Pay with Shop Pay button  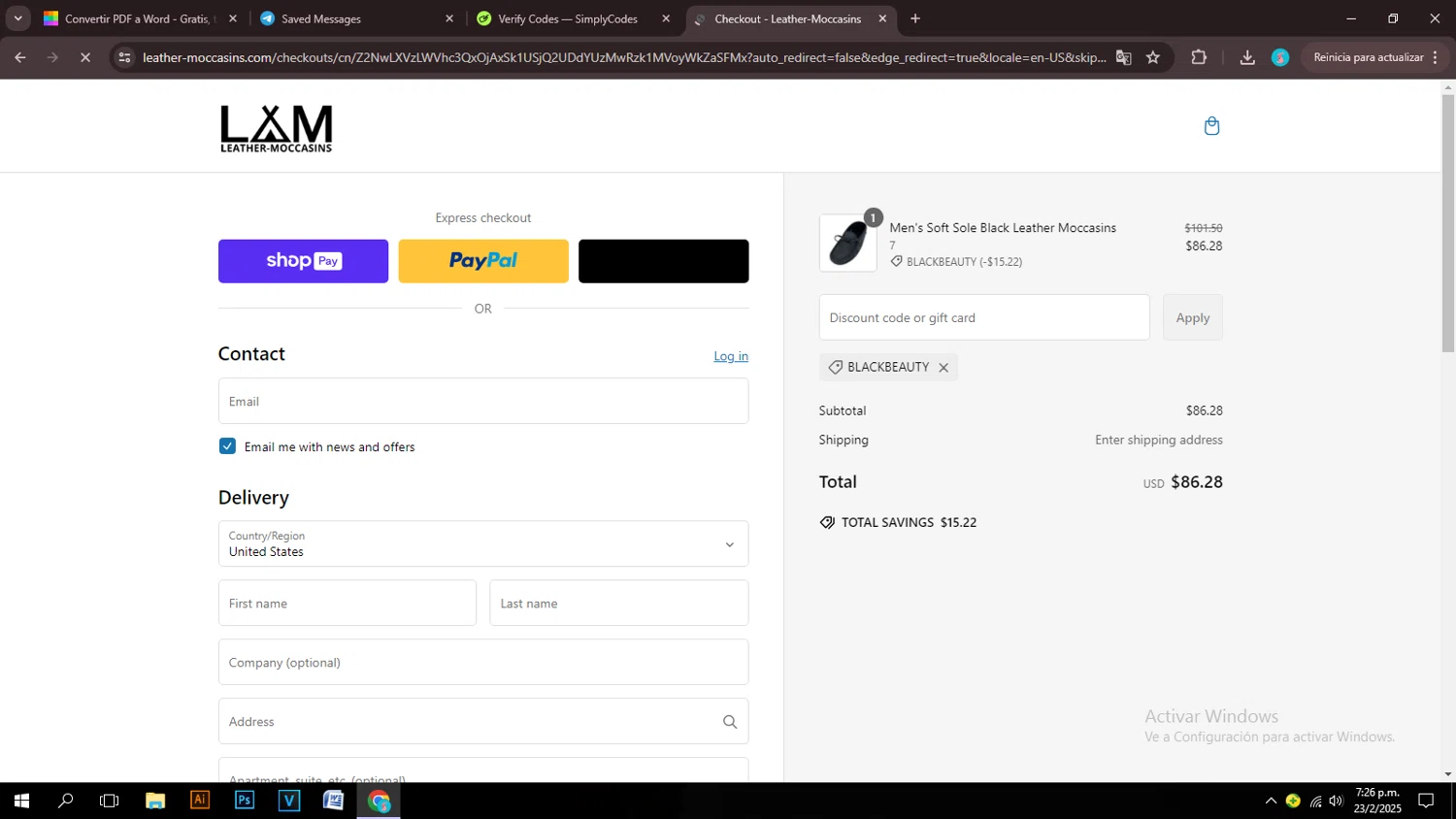tap(303, 261)
